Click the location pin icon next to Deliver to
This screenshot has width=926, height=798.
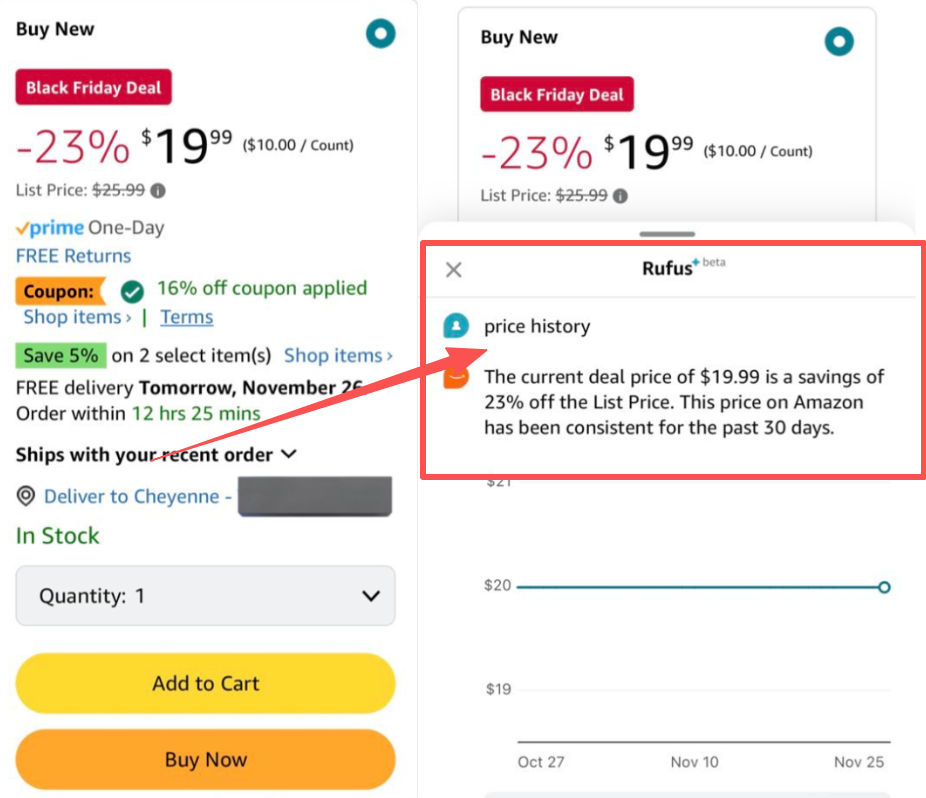pyautogui.click(x=26, y=496)
